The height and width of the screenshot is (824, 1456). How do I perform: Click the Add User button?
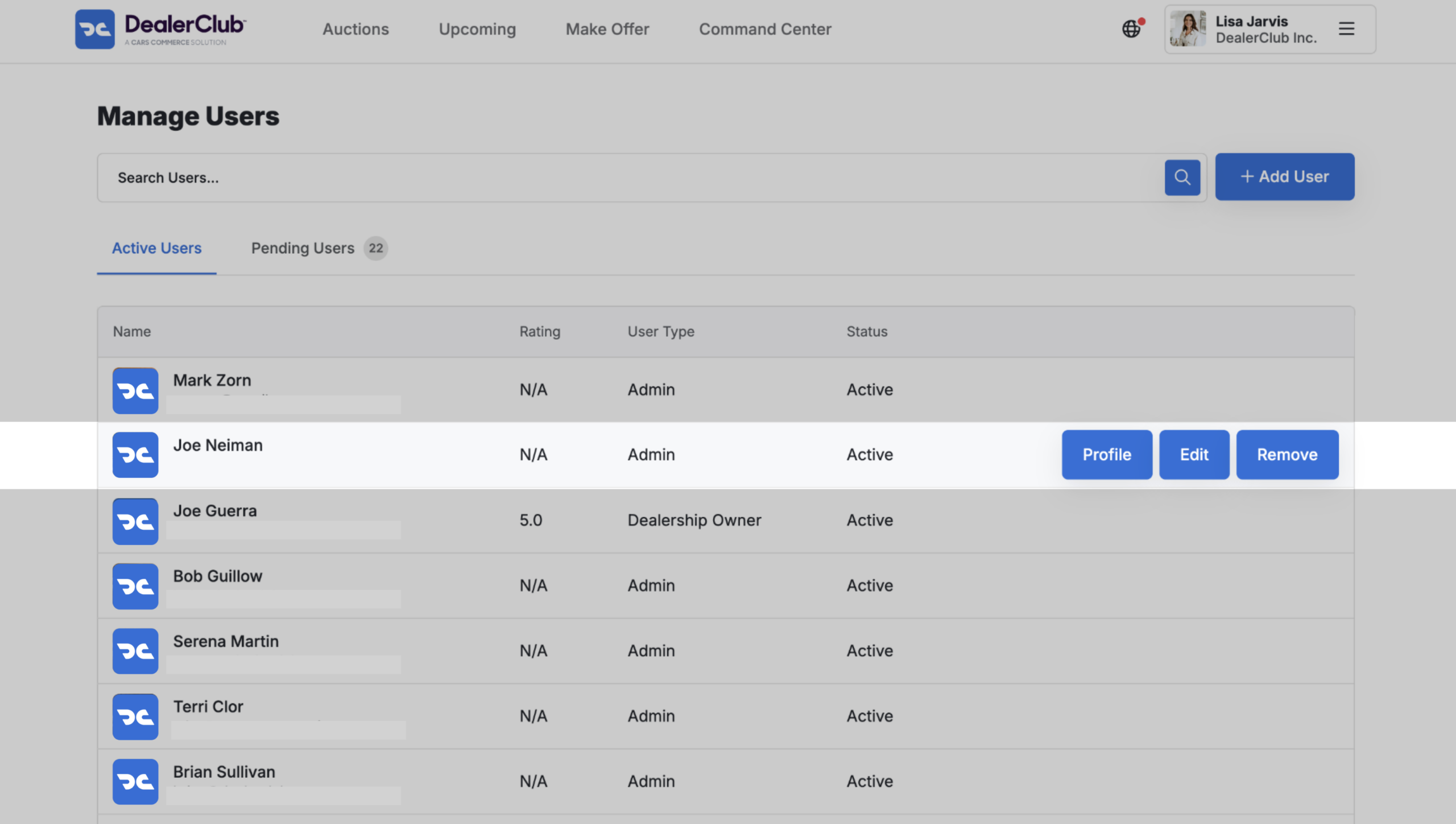point(1285,176)
